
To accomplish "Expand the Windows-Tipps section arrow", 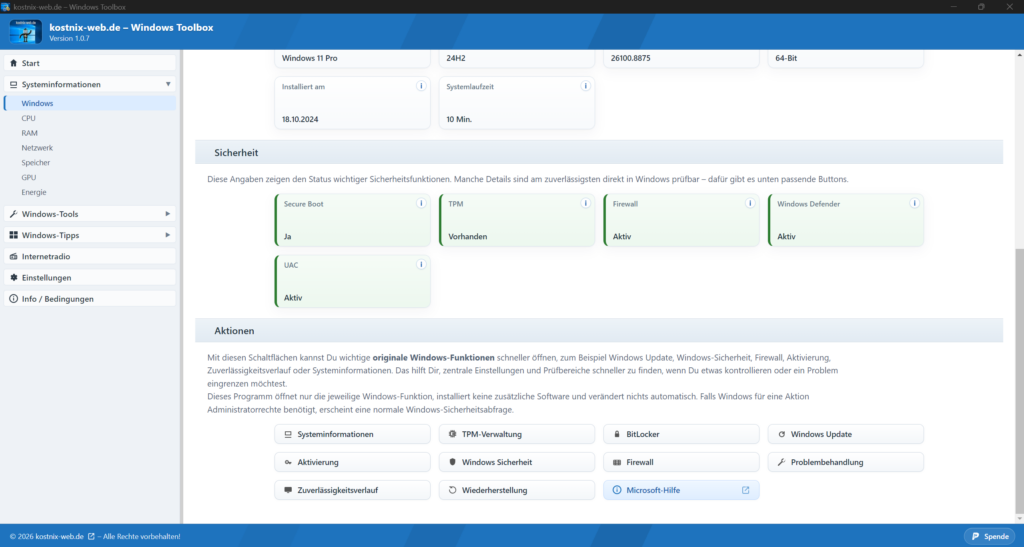I will pyautogui.click(x=168, y=235).
